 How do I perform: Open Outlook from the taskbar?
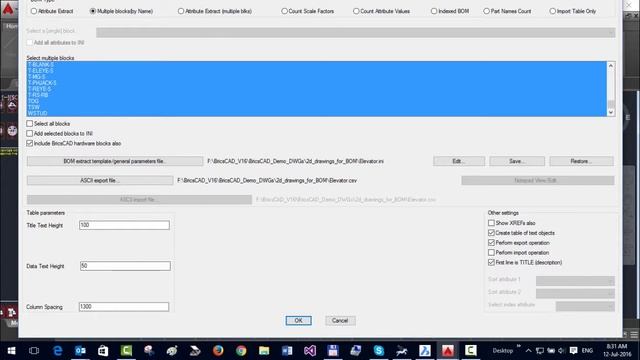[x=80, y=351]
